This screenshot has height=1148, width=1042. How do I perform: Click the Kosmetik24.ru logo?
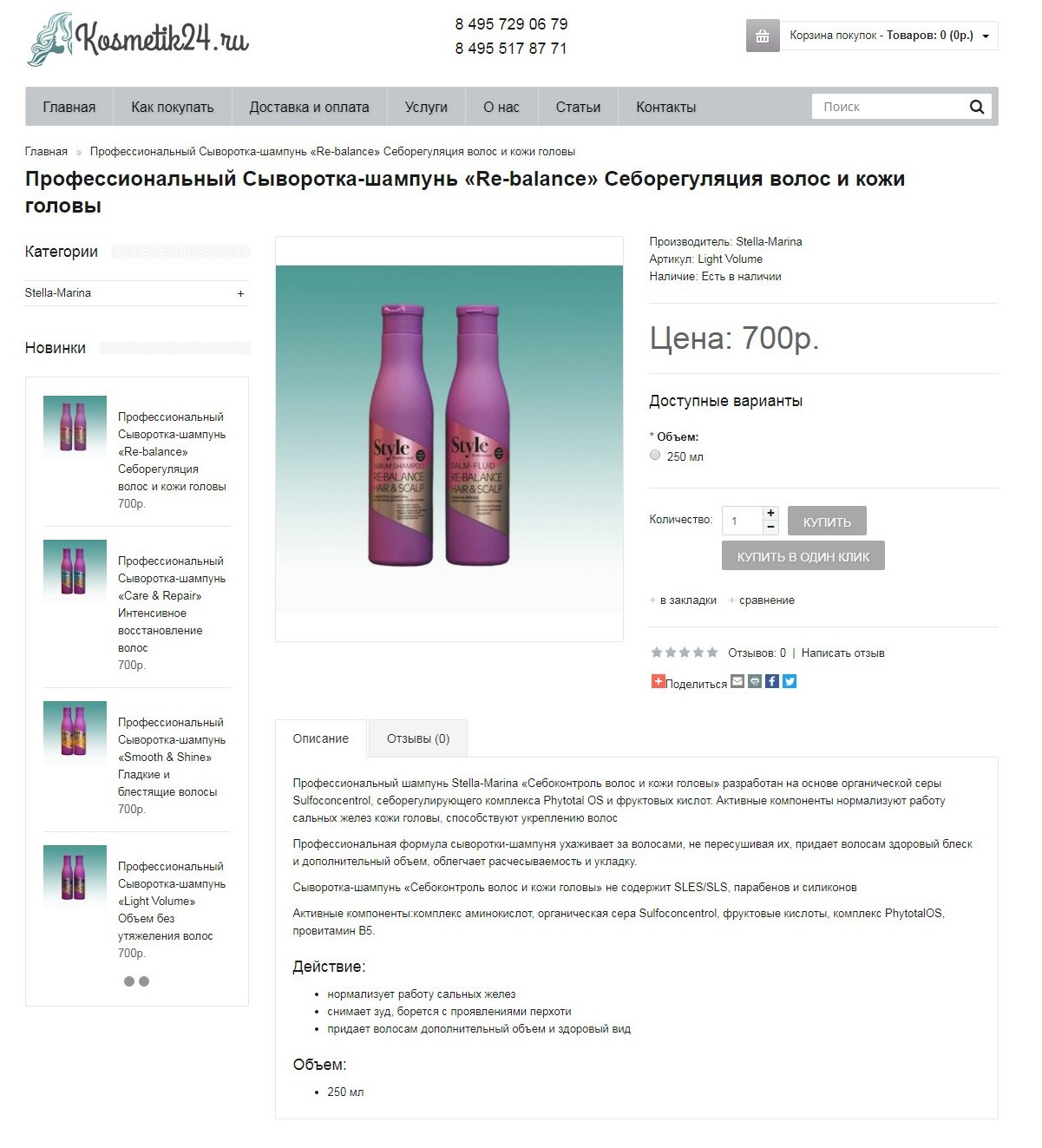tap(138, 39)
